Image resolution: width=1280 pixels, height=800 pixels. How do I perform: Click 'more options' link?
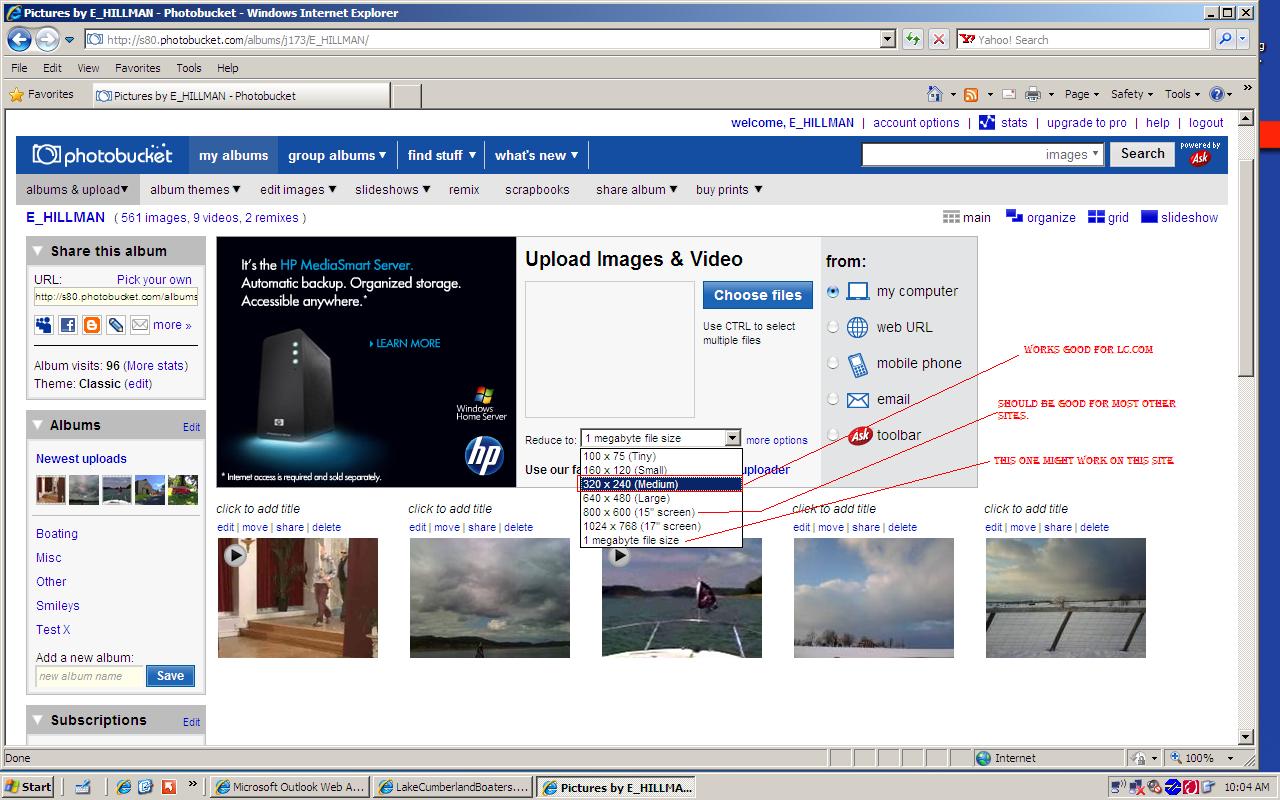pos(776,440)
